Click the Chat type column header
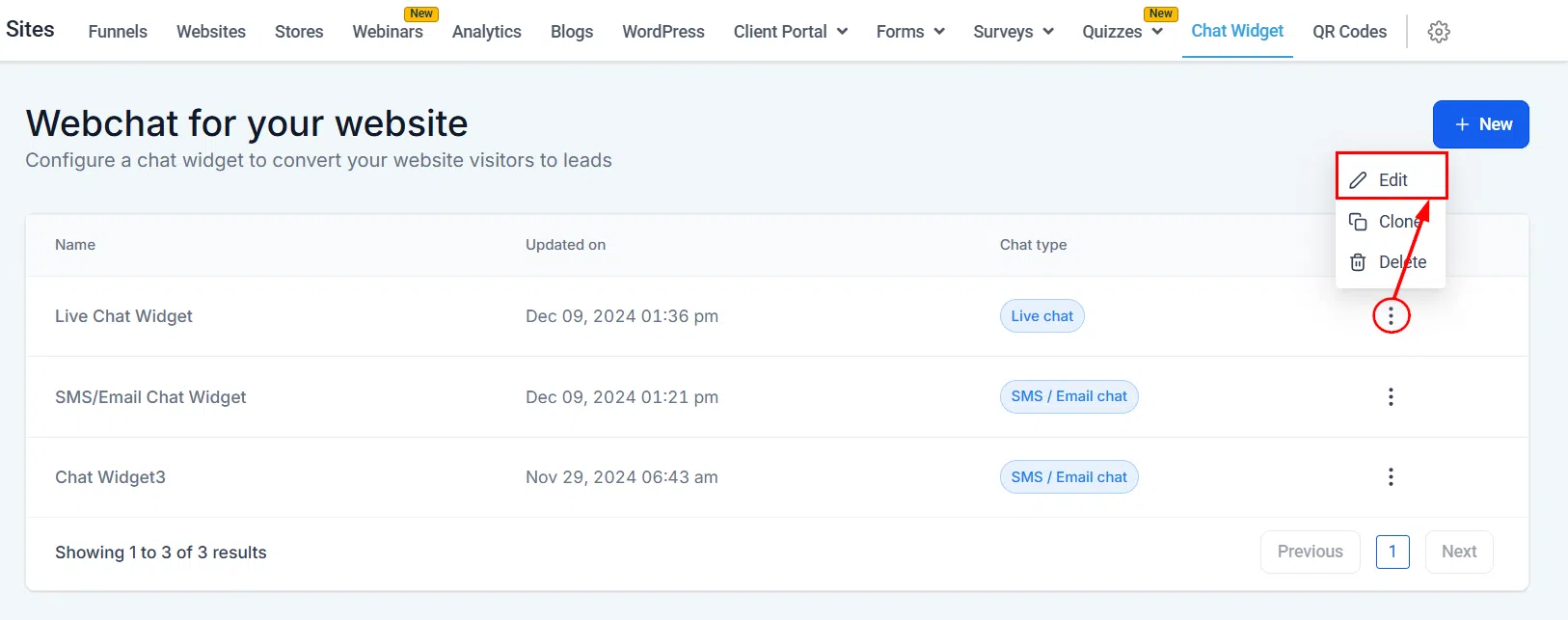The image size is (1568, 620). click(x=1034, y=245)
